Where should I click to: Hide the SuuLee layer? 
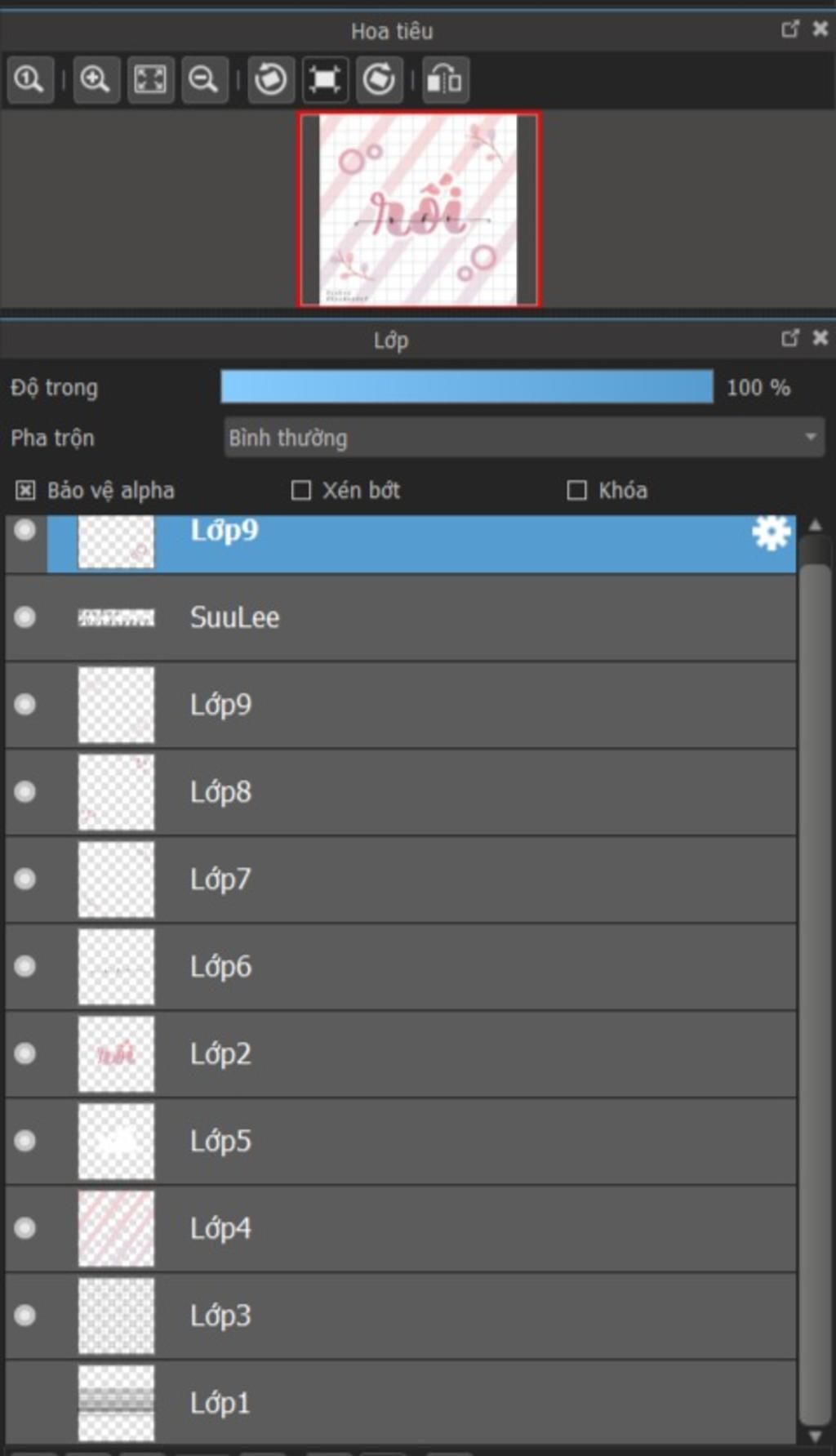click(25, 617)
